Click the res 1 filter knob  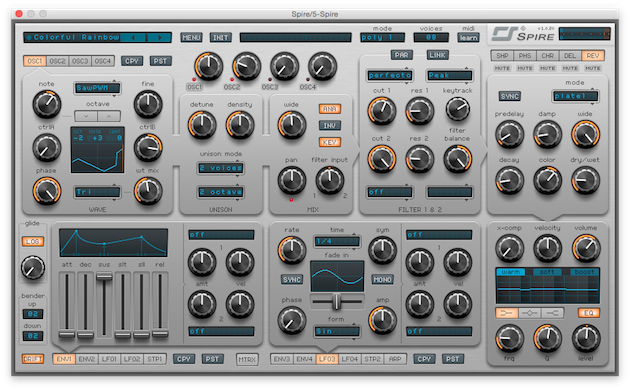coord(419,110)
